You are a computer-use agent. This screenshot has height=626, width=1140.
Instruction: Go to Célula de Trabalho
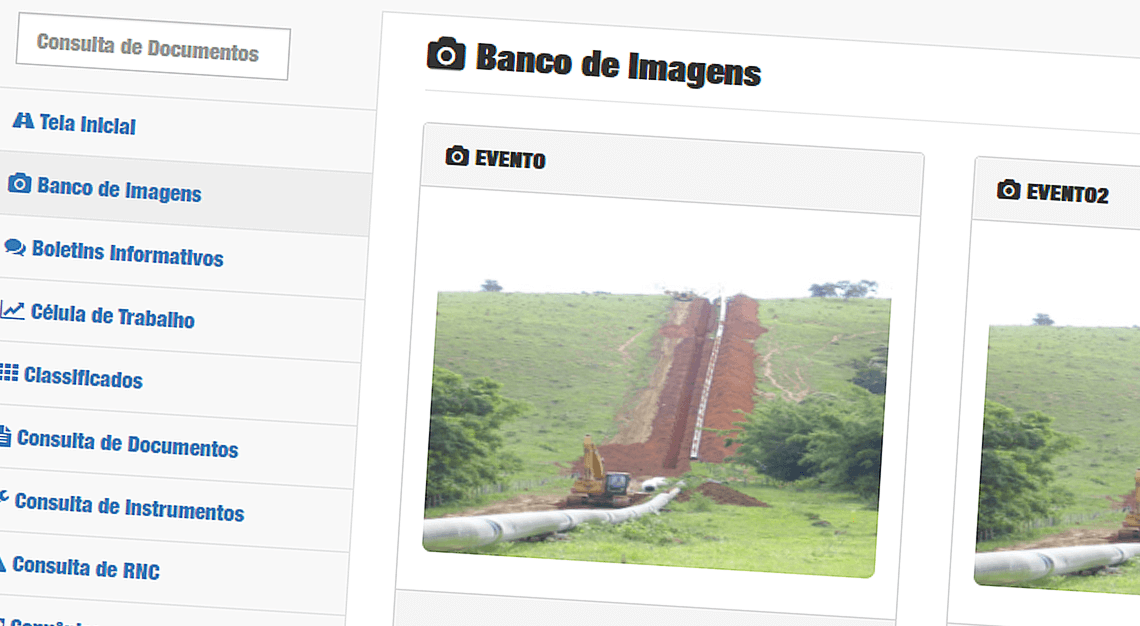(115, 318)
